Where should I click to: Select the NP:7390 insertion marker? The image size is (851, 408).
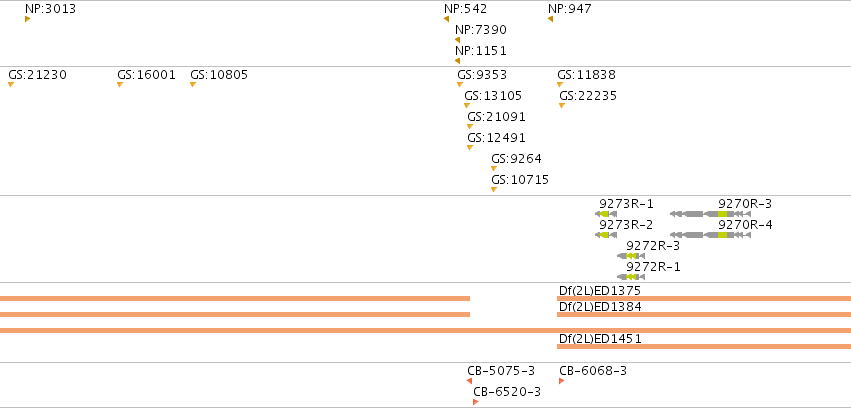tap(457, 40)
